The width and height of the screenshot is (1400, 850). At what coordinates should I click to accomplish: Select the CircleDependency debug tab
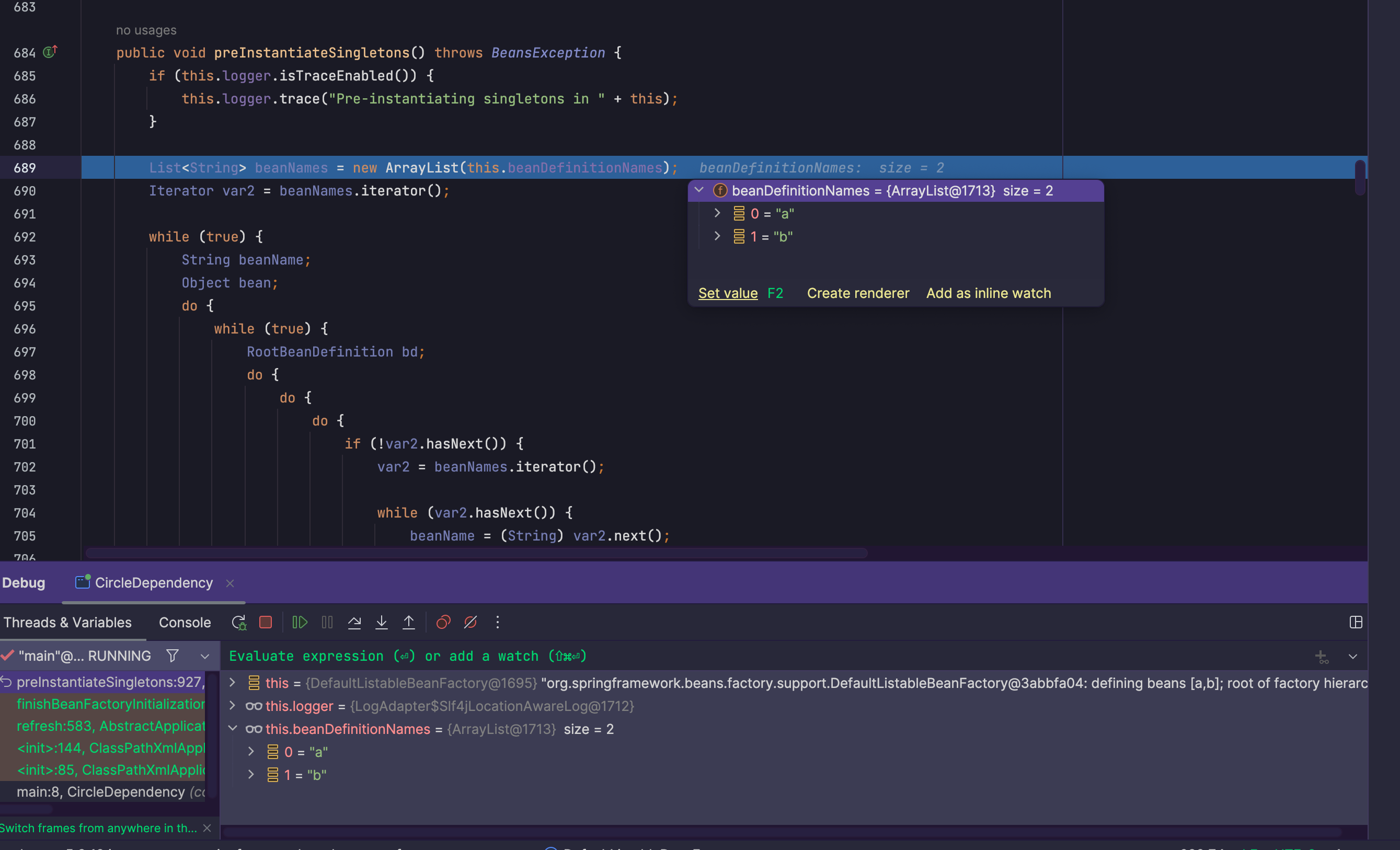coord(153,582)
